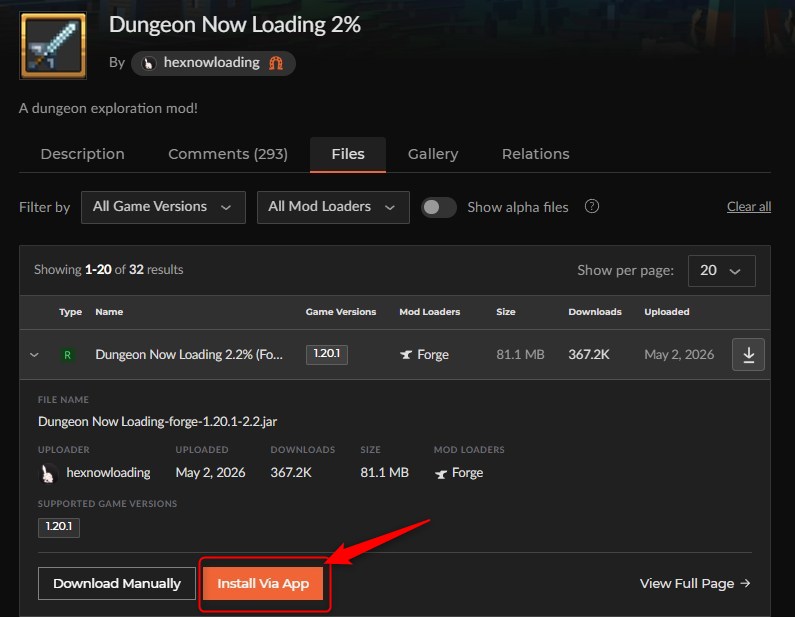Toggle Show alpha files switch

(439, 207)
